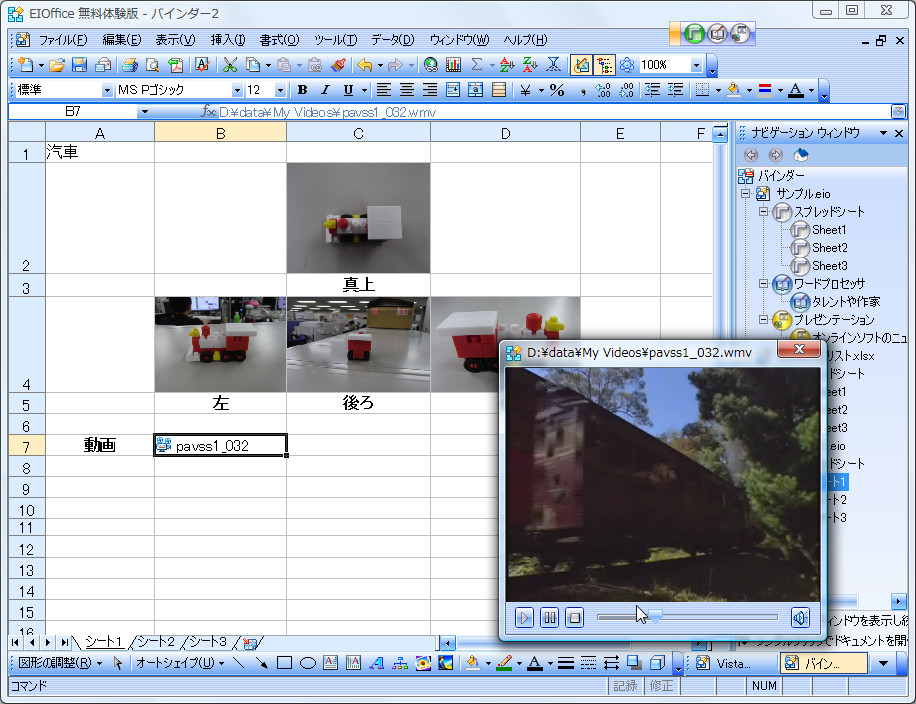Open the 書式(O) menu
Viewport: 916px width, 704px height.
pyautogui.click(x=279, y=40)
